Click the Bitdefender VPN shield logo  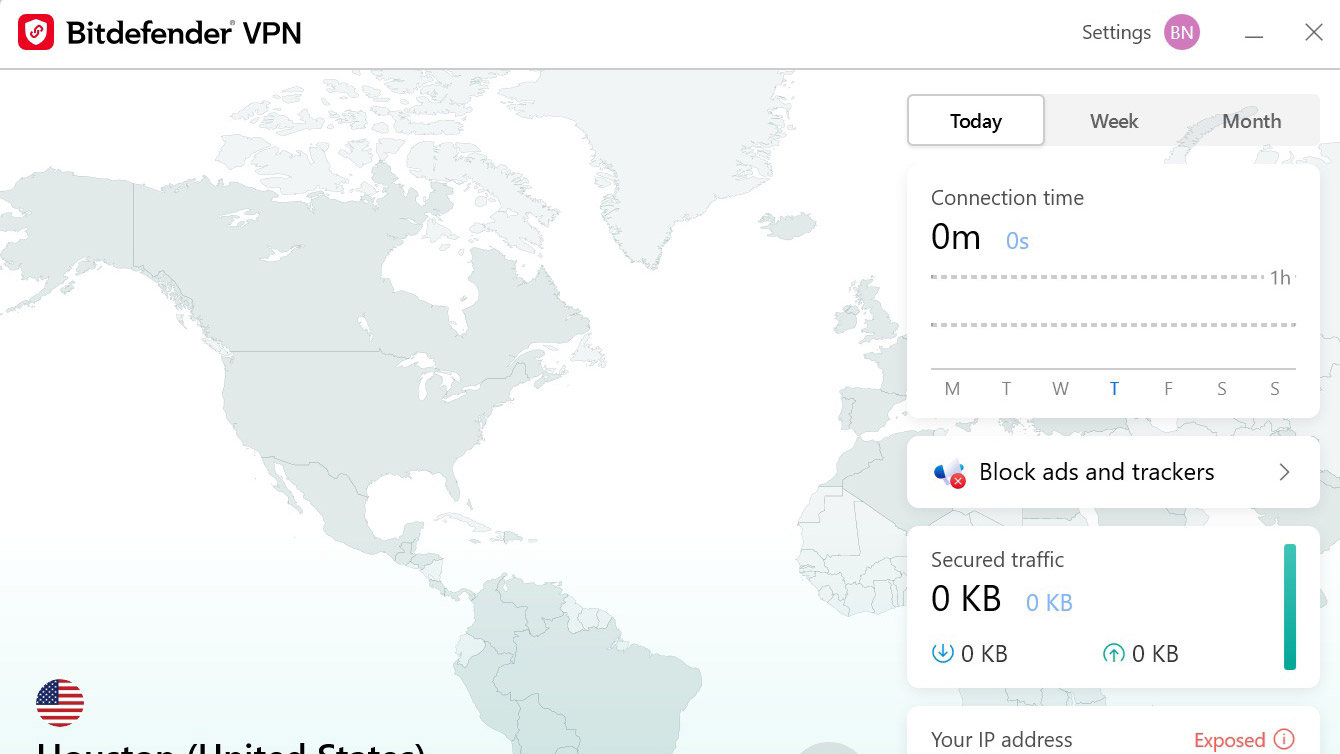(x=36, y=33)
